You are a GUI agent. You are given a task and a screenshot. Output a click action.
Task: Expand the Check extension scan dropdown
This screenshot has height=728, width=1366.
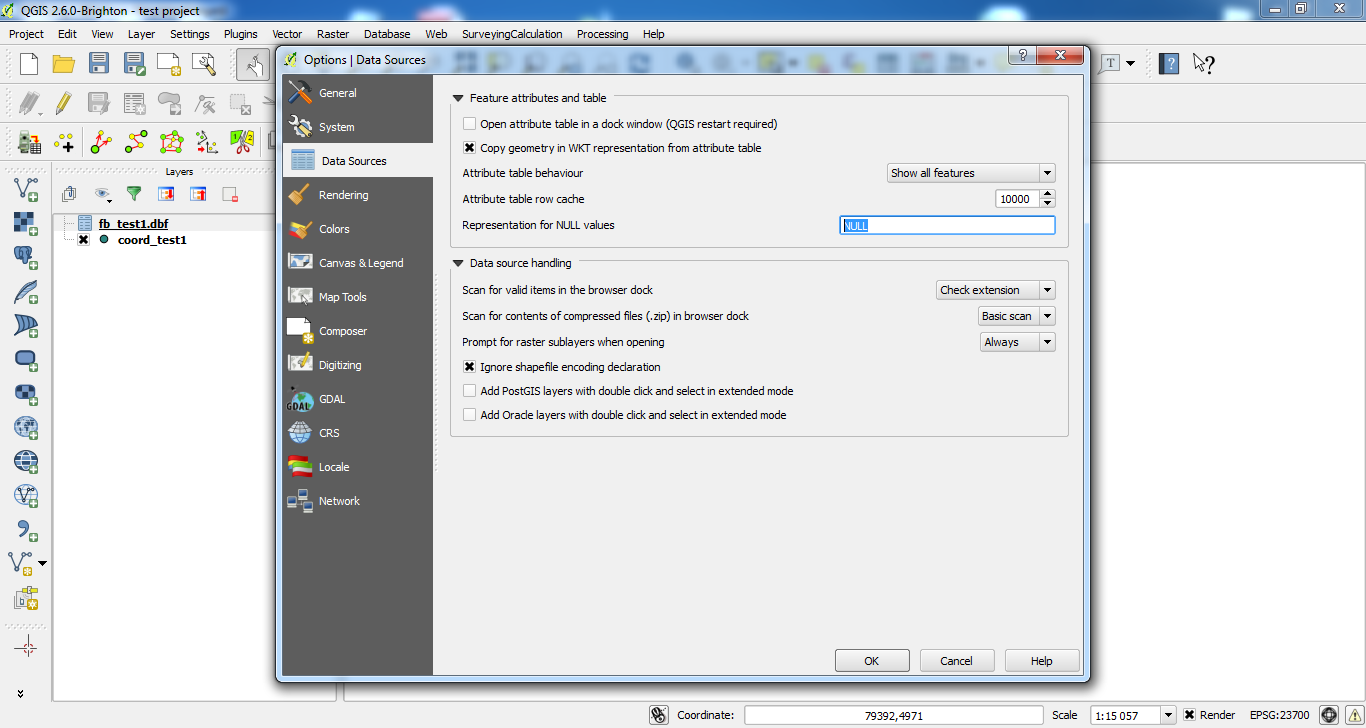click(995, 290)
